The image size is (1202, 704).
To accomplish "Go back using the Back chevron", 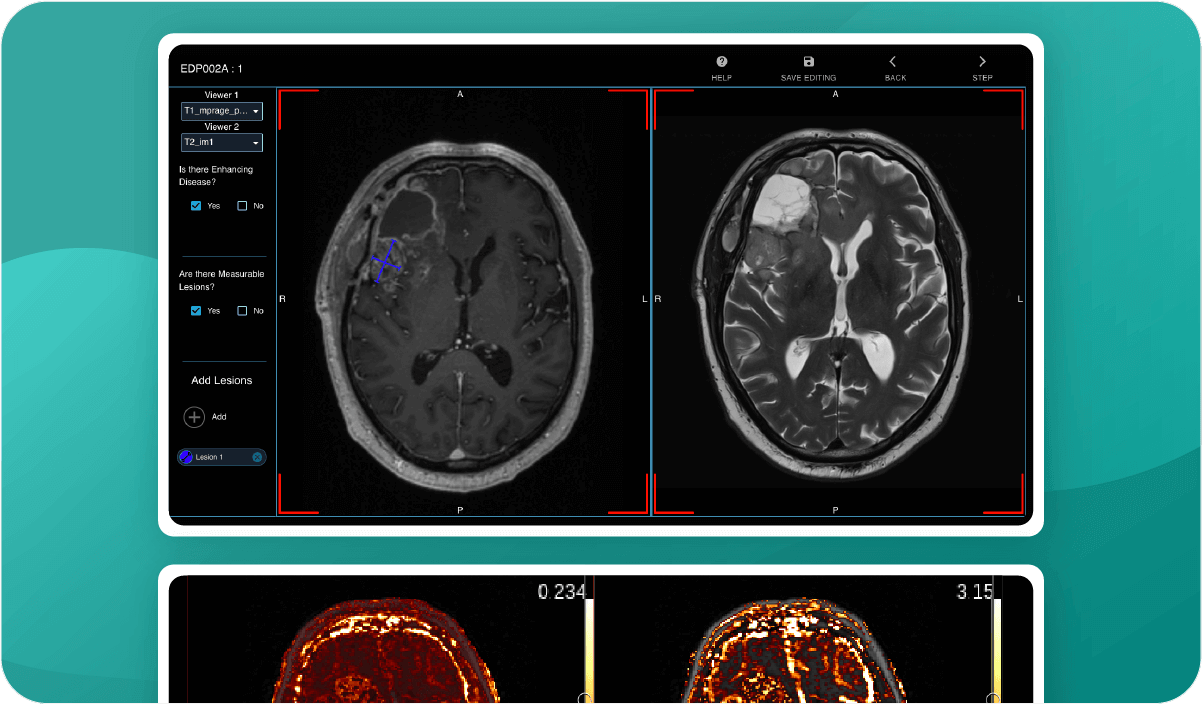I will 893,62.
